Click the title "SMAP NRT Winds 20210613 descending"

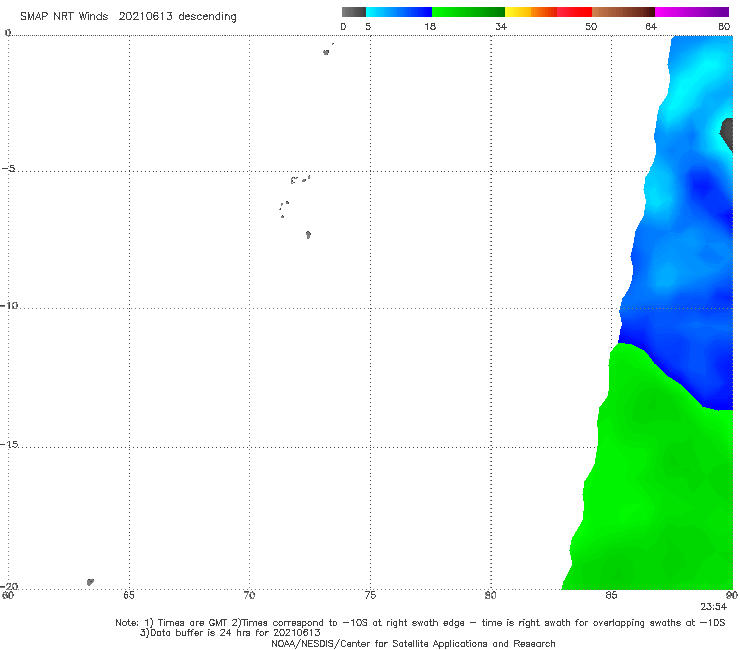click(128, 16)
